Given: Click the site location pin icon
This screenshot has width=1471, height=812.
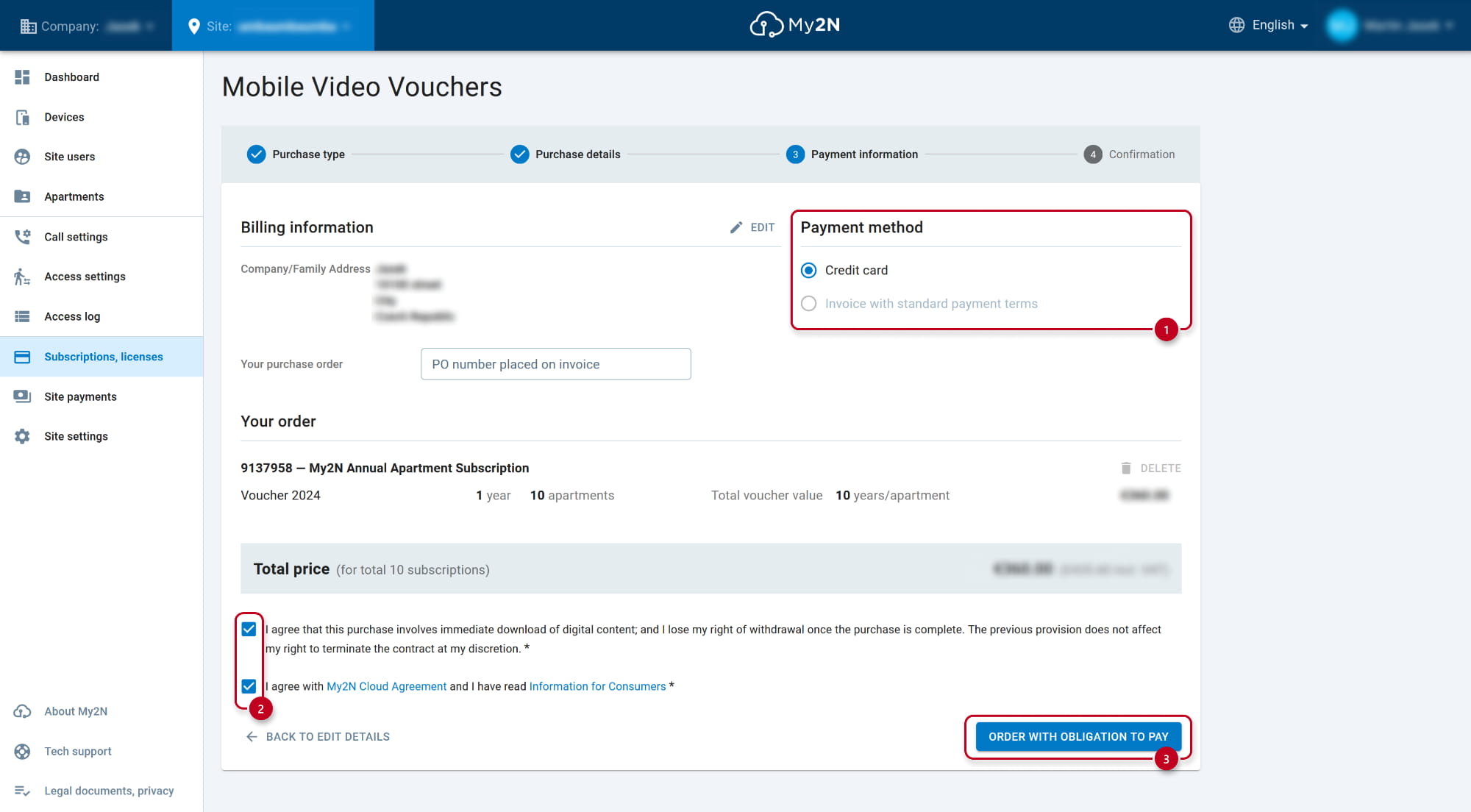Looking at the screenshot, I should click(194, 26).
